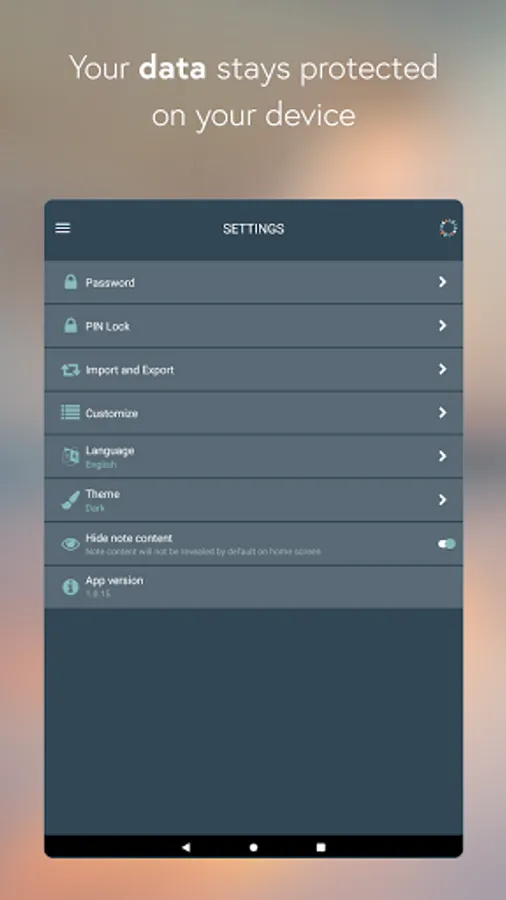Click the PIN Lock padlock icon
Viewport: 506px width, 900px height.
[x=71, y=325]
